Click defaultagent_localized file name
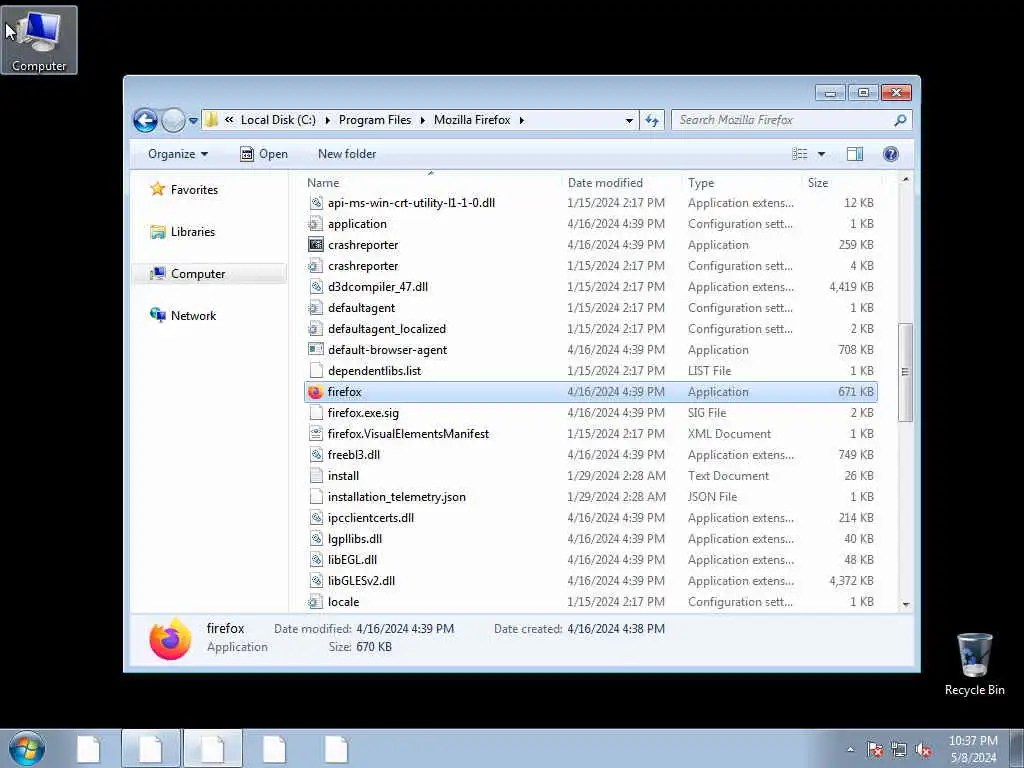Image resolution: width=1024 pixels, height=768 pixels. pos(387,329)
